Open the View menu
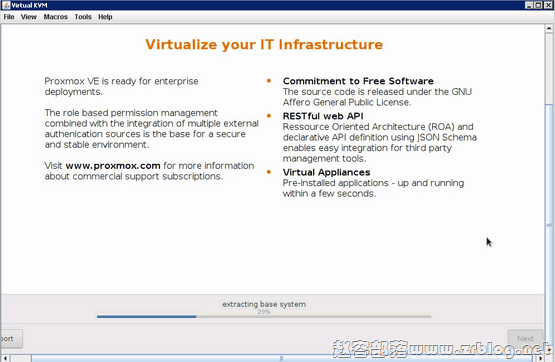 pyautogui.click(x=29, y=17)
